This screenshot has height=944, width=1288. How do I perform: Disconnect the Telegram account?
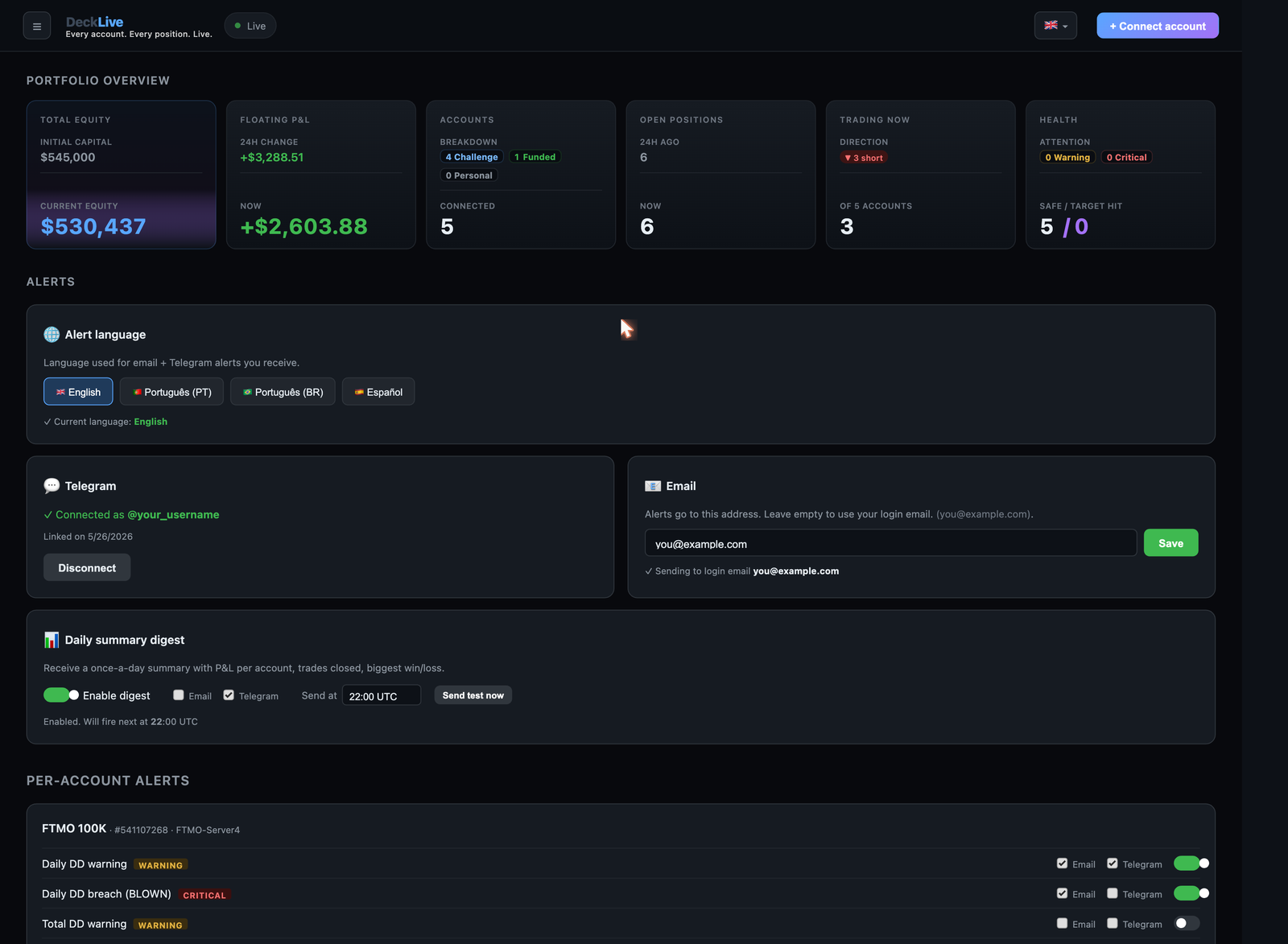(87, 567)
